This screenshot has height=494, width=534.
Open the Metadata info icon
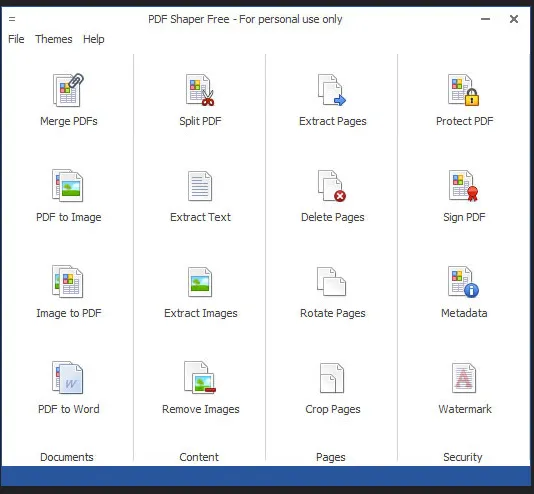pos(464,282)
